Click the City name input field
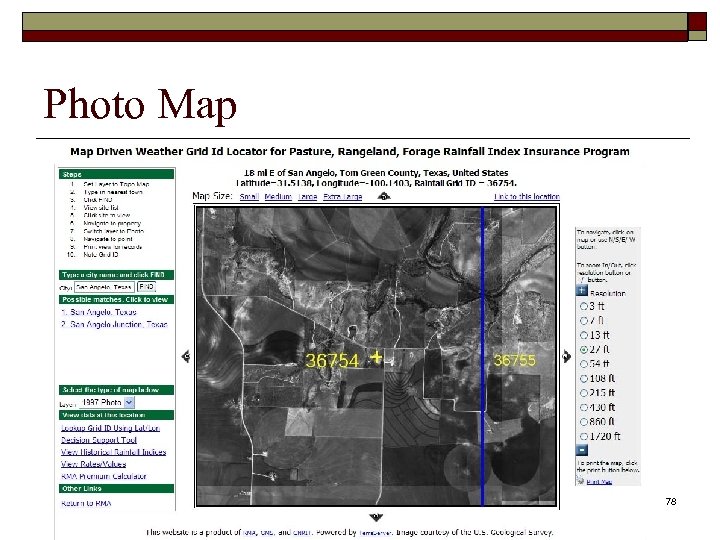The height and width of the screenshot is (540, 720). [x=104, y=287]
